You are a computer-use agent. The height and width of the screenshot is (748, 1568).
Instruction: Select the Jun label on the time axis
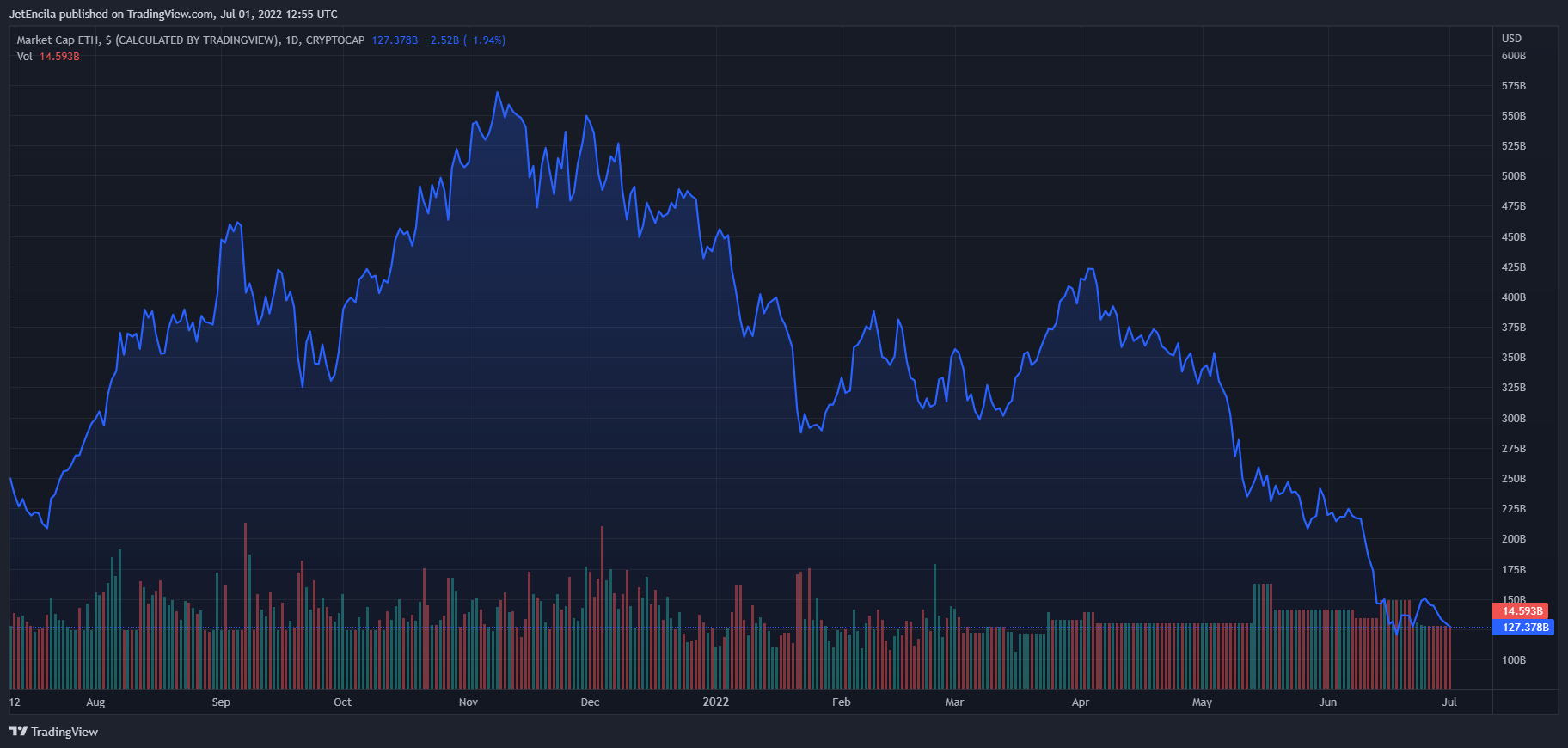coord(1327,702)
